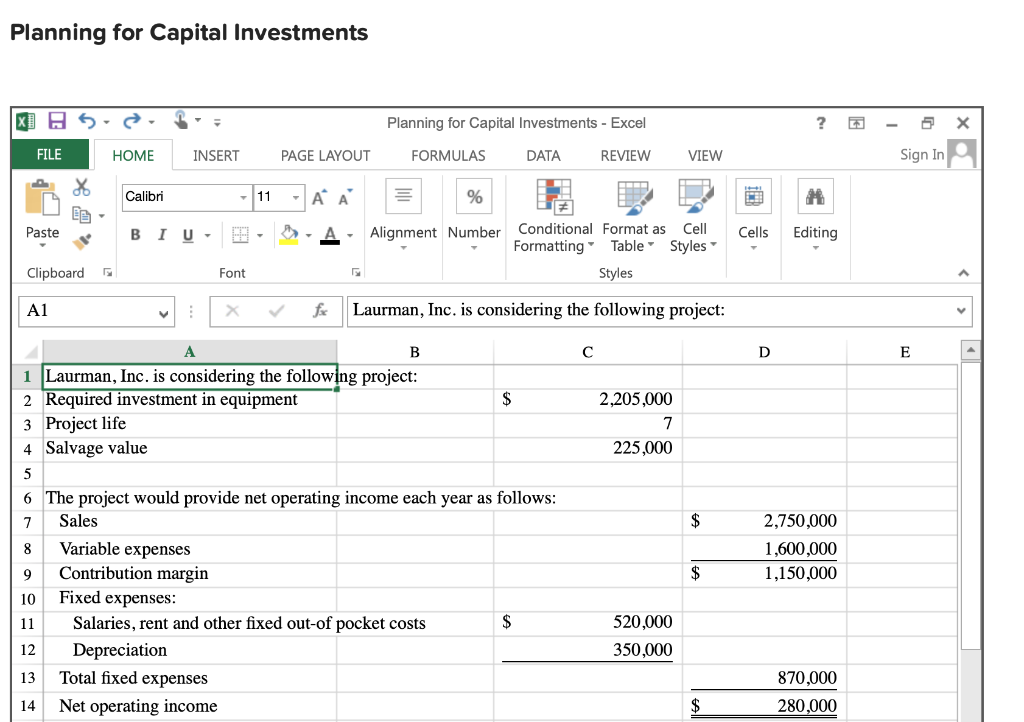This screenshot has height=722, width=1024.
Task: Click Sign In link
Action: [922, 155]
